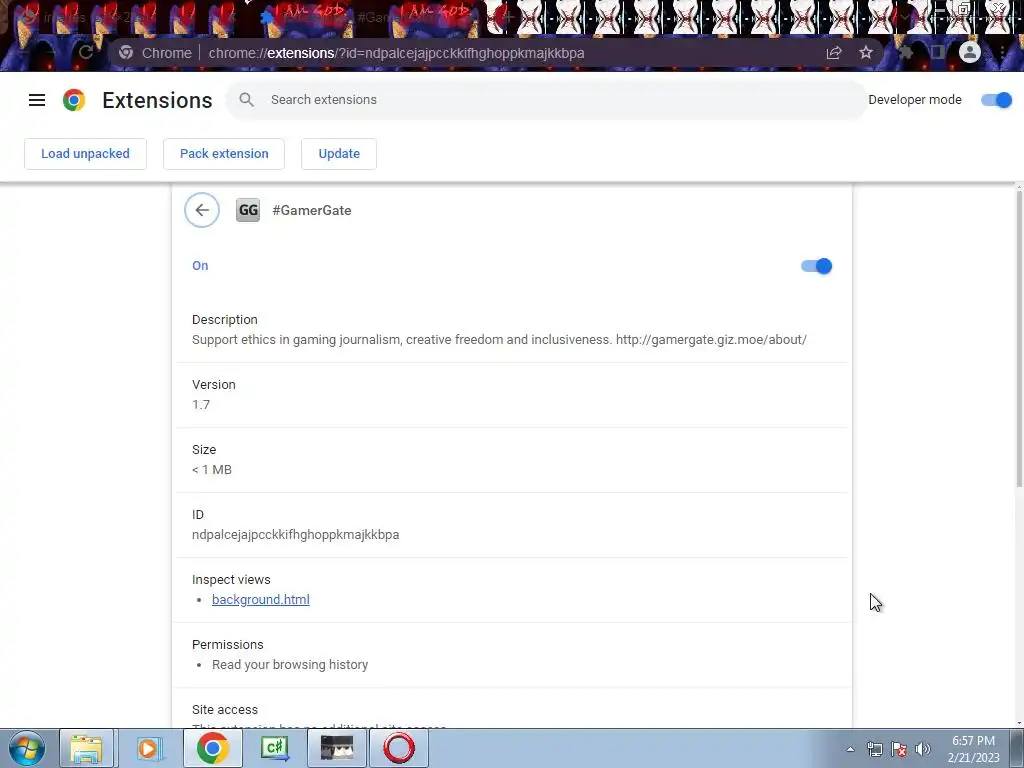Reload the page with the refresh icon
The height and width of the screenshot is (768, 1024).
pos(86,53)
